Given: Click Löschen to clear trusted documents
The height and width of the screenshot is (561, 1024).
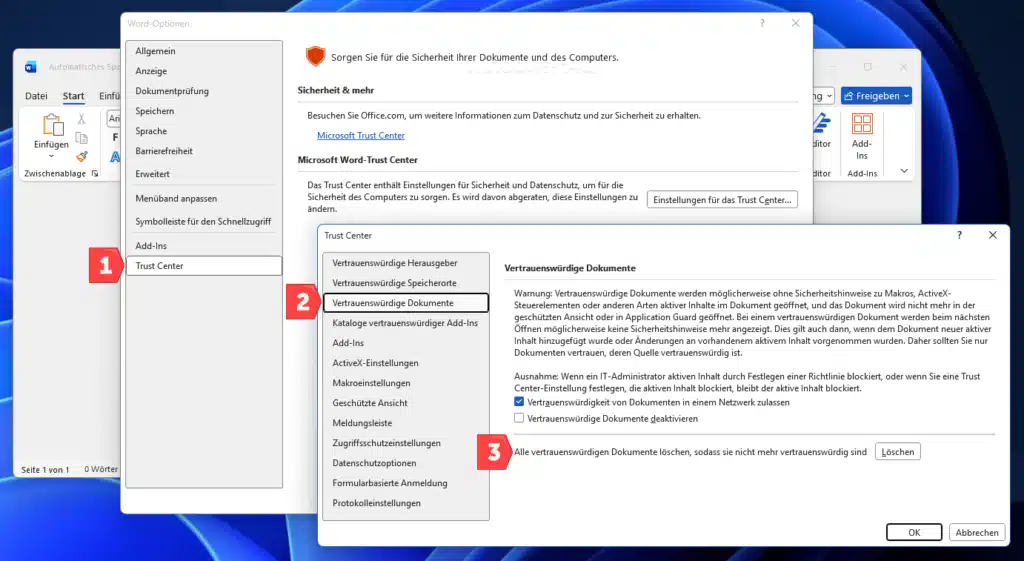Looking at the screenshot, I should point(898,452).
